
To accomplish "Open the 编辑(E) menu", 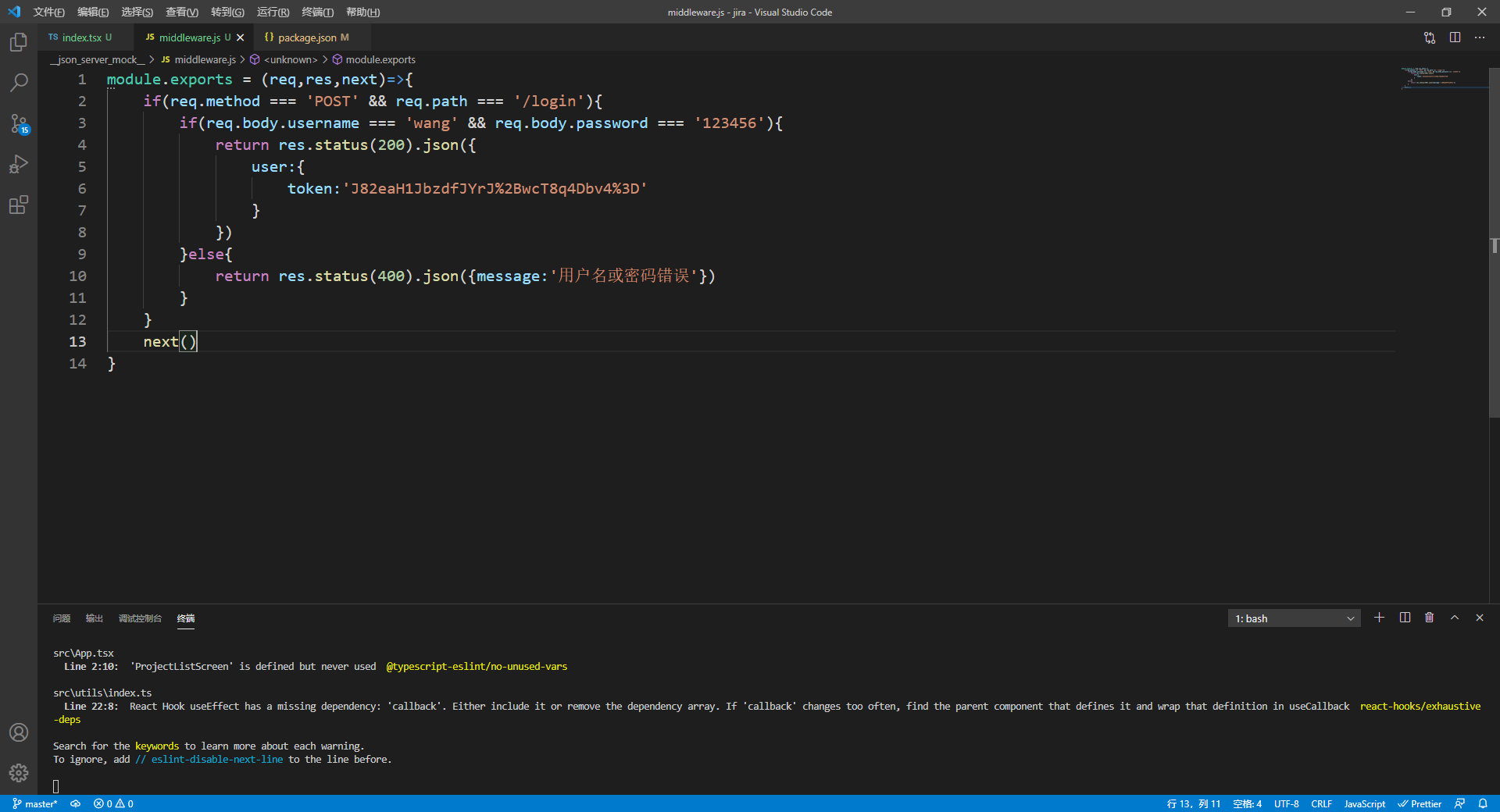I will click(x=93, y=12).
